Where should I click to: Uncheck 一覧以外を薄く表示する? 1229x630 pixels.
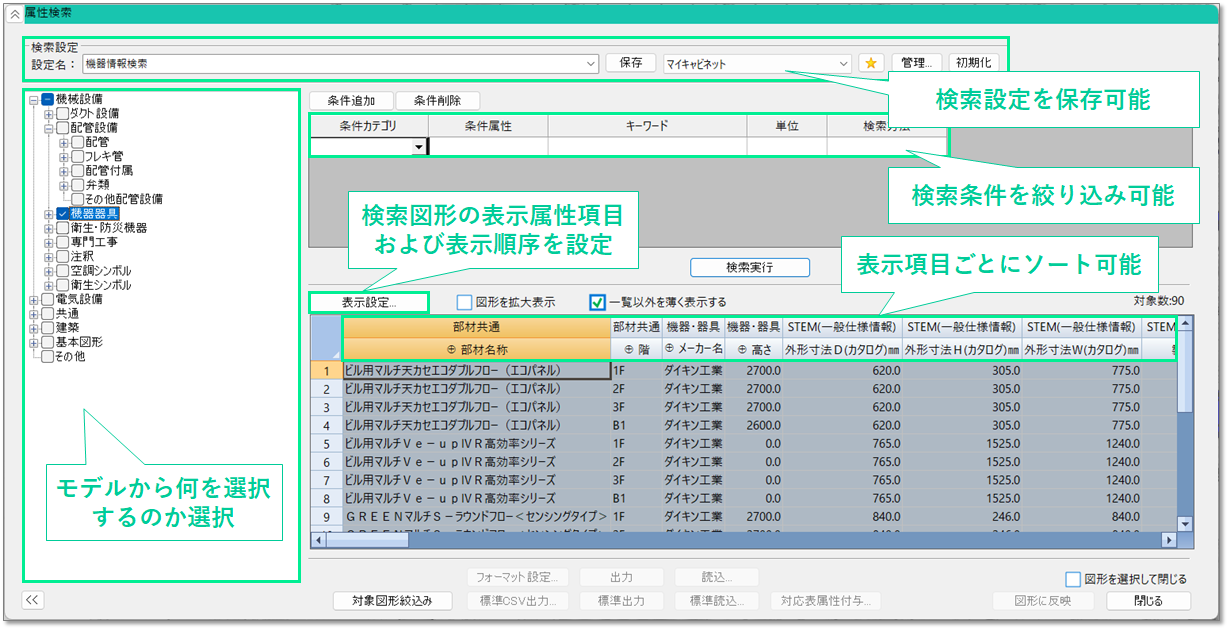tap(597, 302)
